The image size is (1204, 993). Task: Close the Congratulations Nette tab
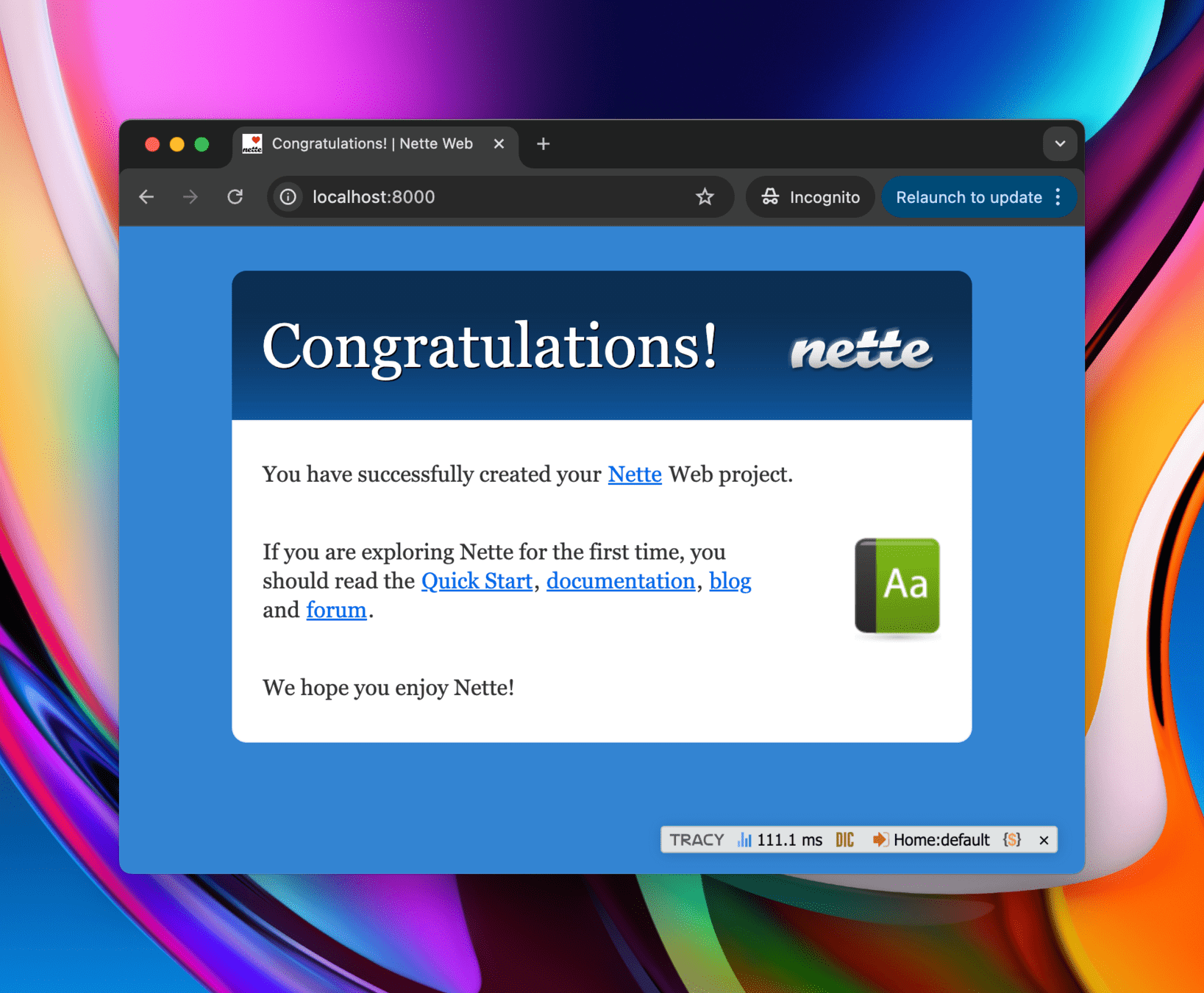click(499, 144)
